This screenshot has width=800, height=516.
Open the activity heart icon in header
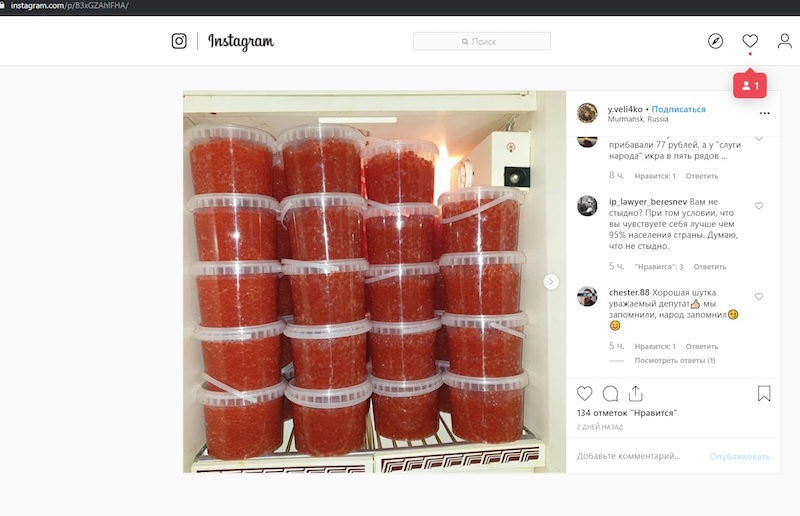pos(750,41)
